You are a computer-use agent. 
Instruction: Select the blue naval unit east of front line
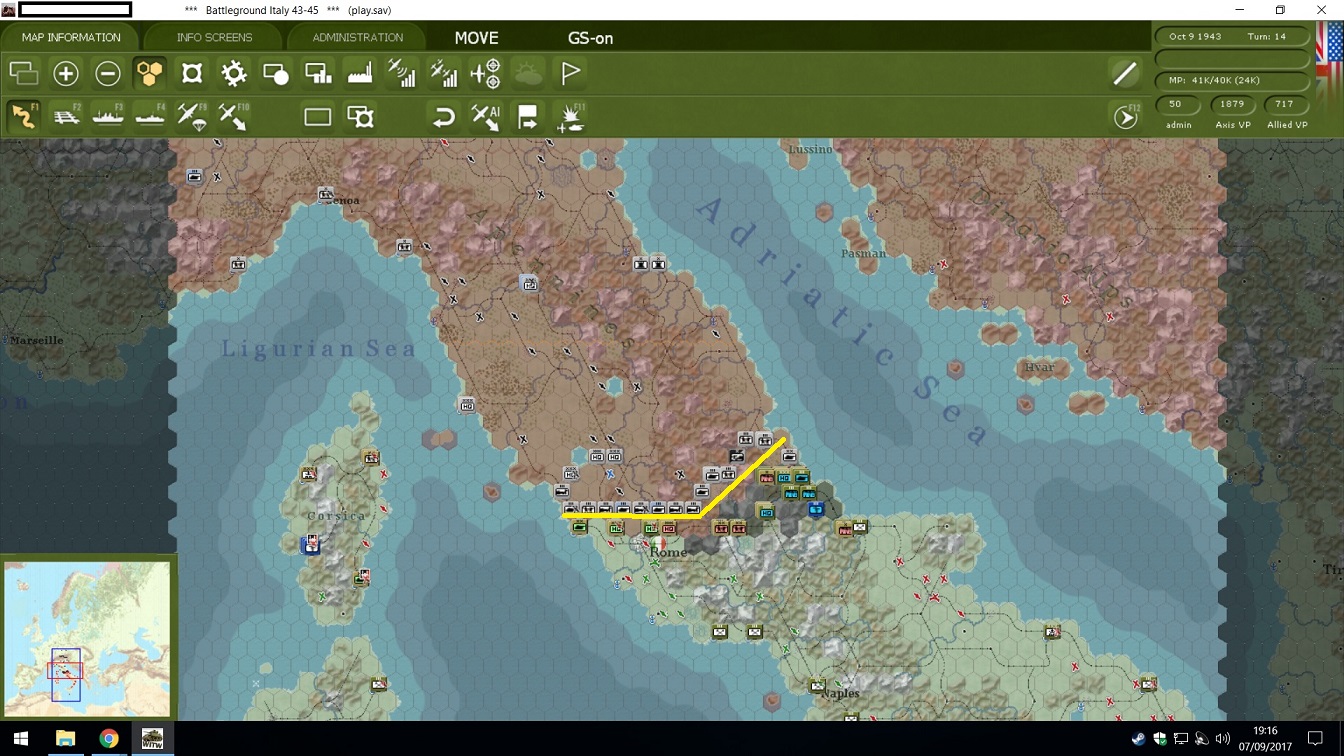[816, 510]
